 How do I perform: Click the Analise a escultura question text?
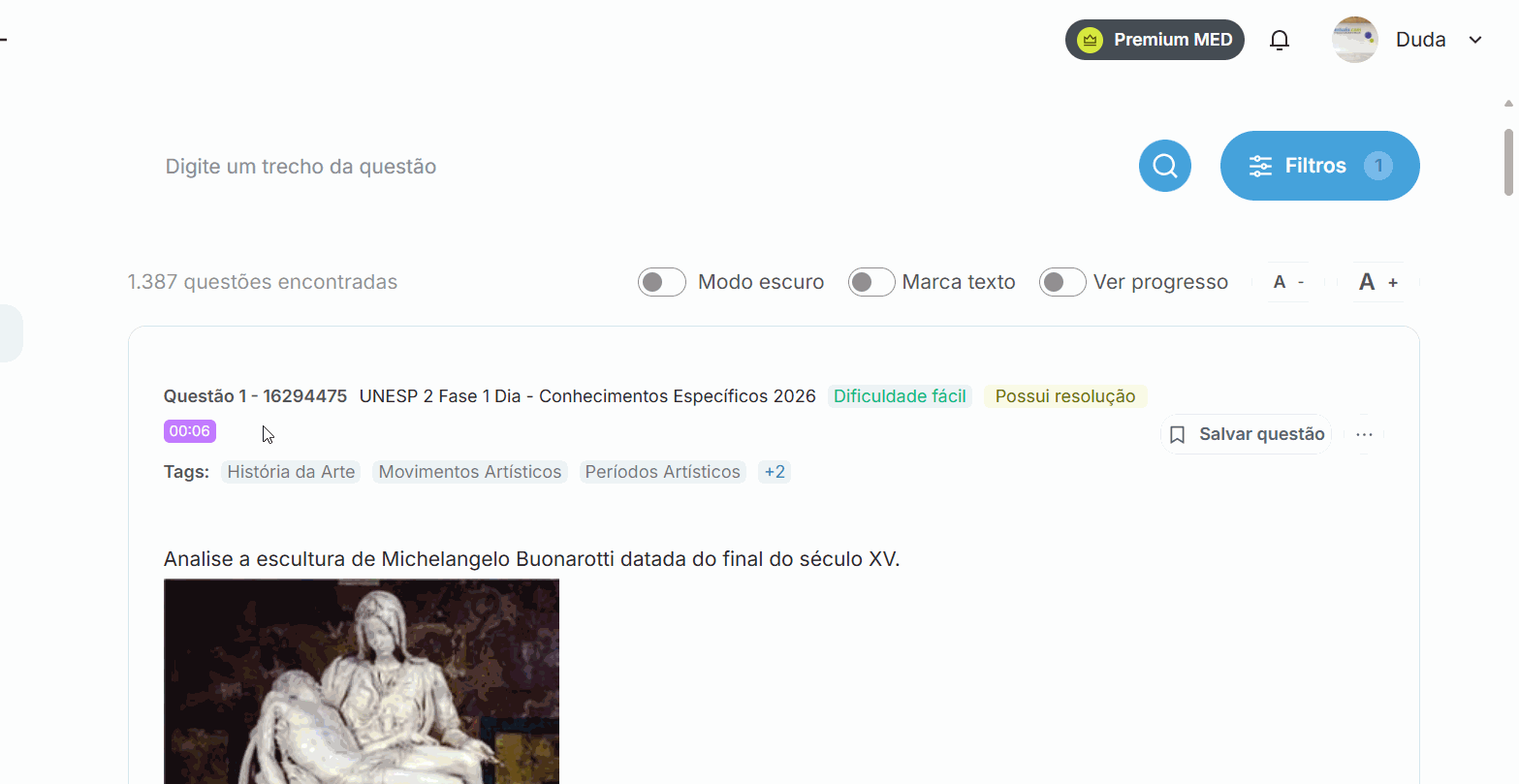[531, 559]
